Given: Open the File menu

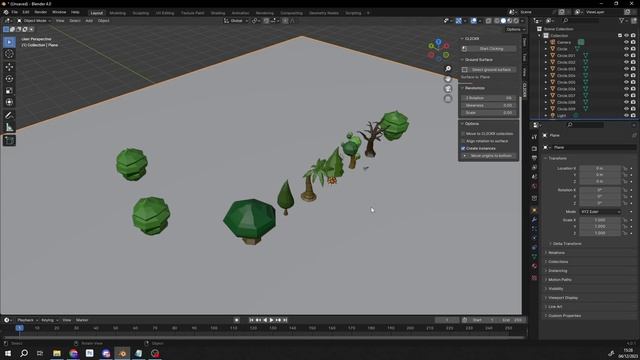Looking at the screenshot, I should coord(14,12).
